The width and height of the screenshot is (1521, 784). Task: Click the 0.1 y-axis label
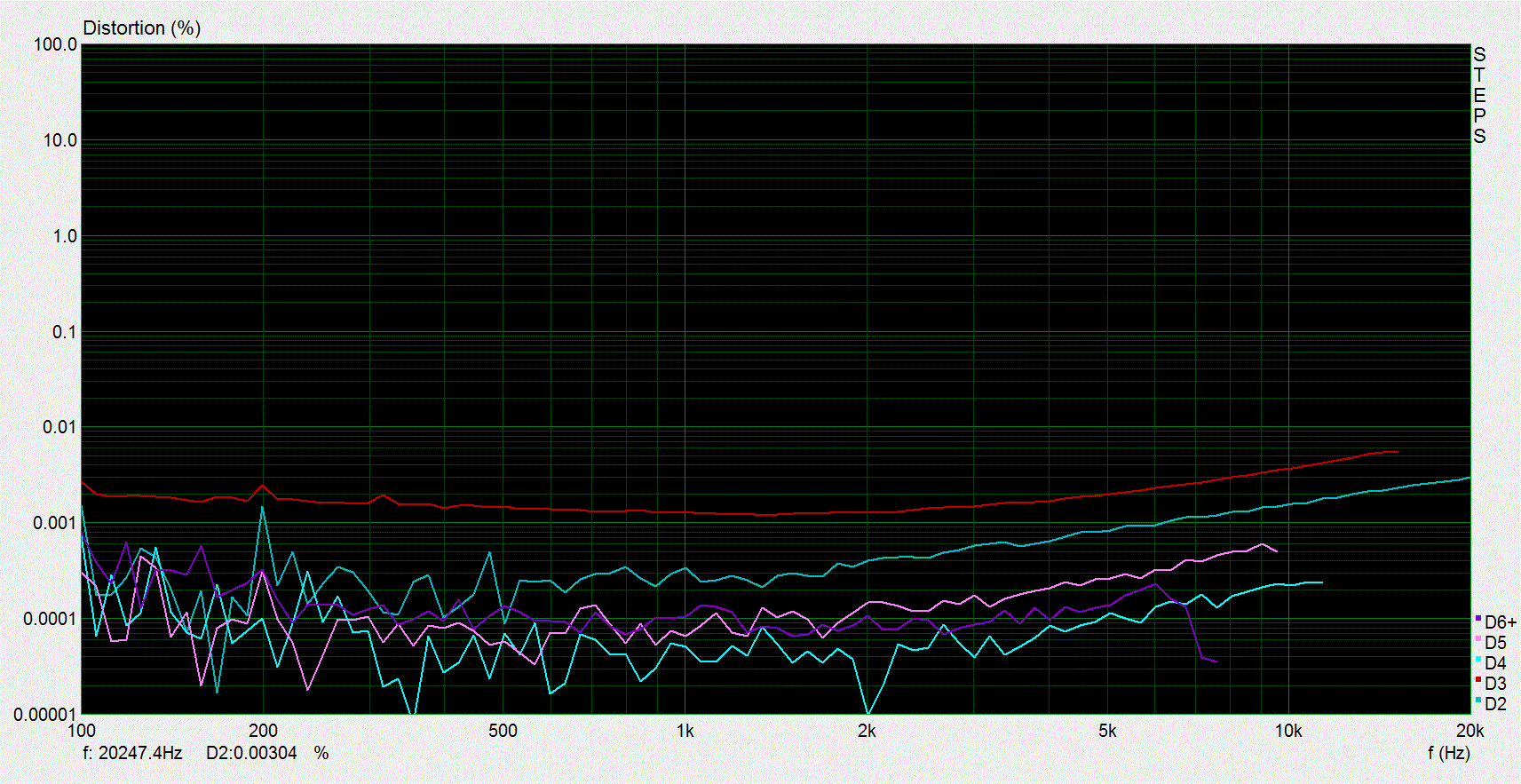(x=65, y=332)
